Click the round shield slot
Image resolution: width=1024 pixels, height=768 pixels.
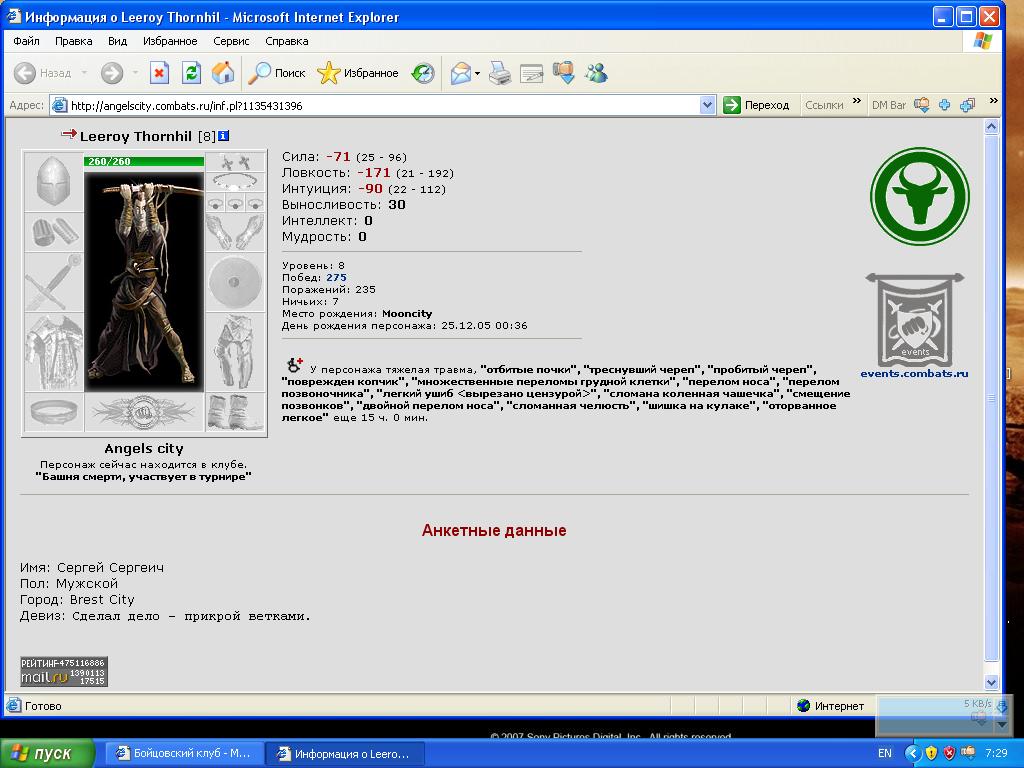pos(236,281)
